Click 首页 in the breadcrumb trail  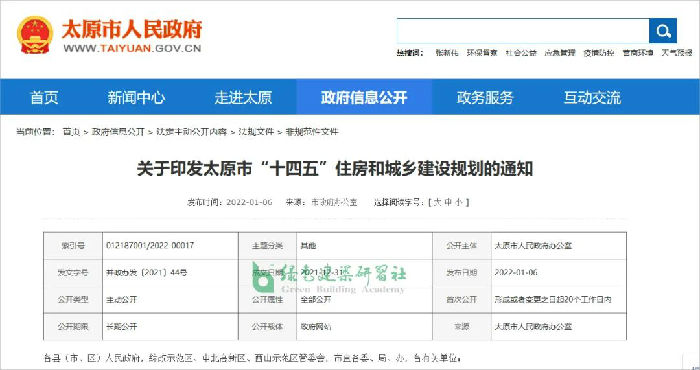(71, 132)
